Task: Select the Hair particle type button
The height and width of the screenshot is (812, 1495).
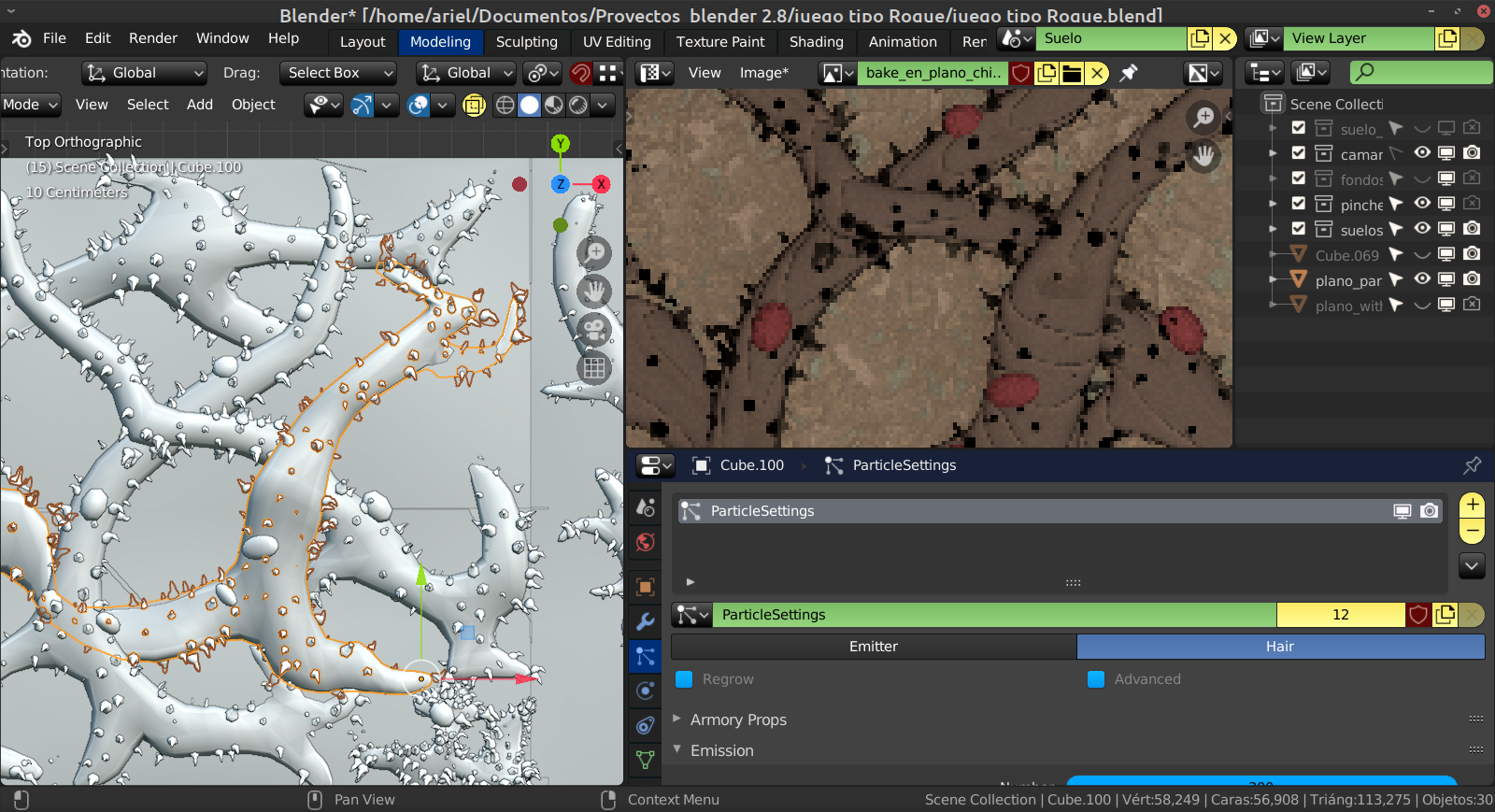Action: (x=1280, y=647)
